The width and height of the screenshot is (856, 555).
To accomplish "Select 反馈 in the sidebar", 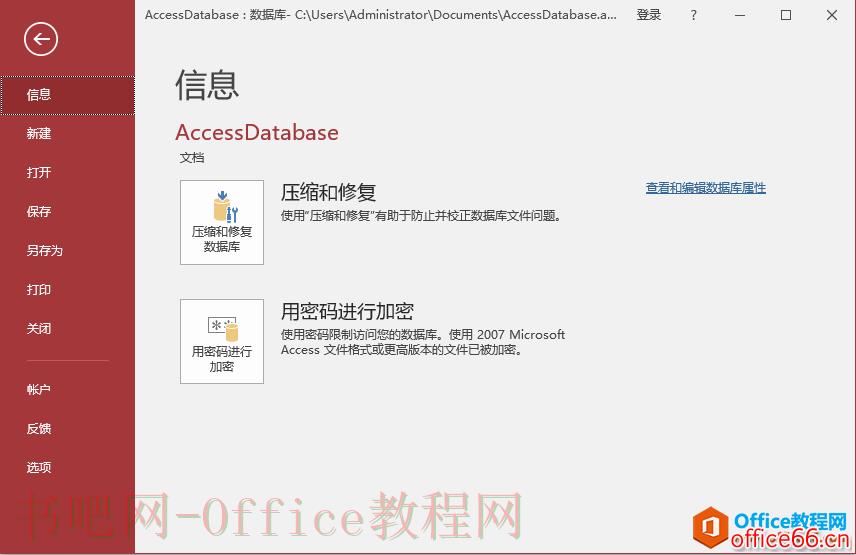I will tap(67, 429).
